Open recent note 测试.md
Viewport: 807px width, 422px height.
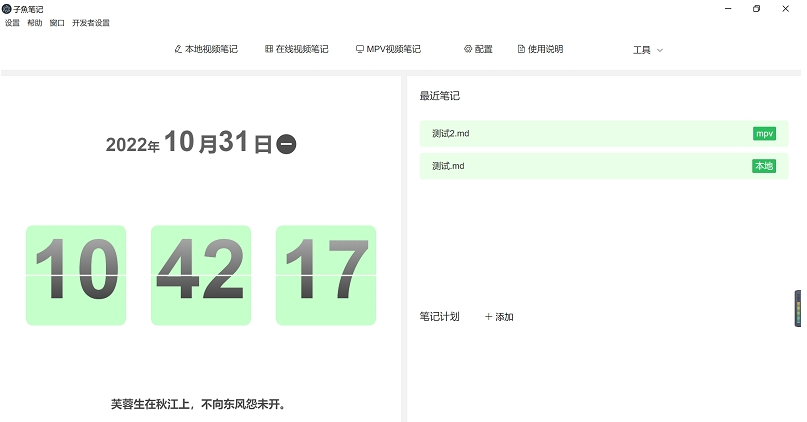coord(604,166)
